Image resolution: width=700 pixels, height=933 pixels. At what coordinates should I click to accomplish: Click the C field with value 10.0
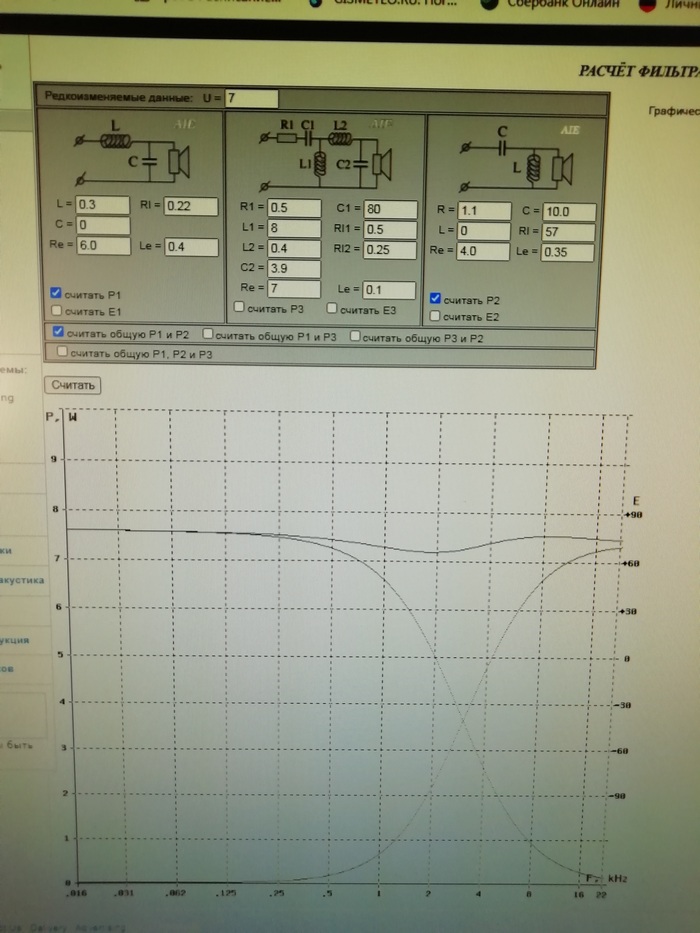click(569, 212)
